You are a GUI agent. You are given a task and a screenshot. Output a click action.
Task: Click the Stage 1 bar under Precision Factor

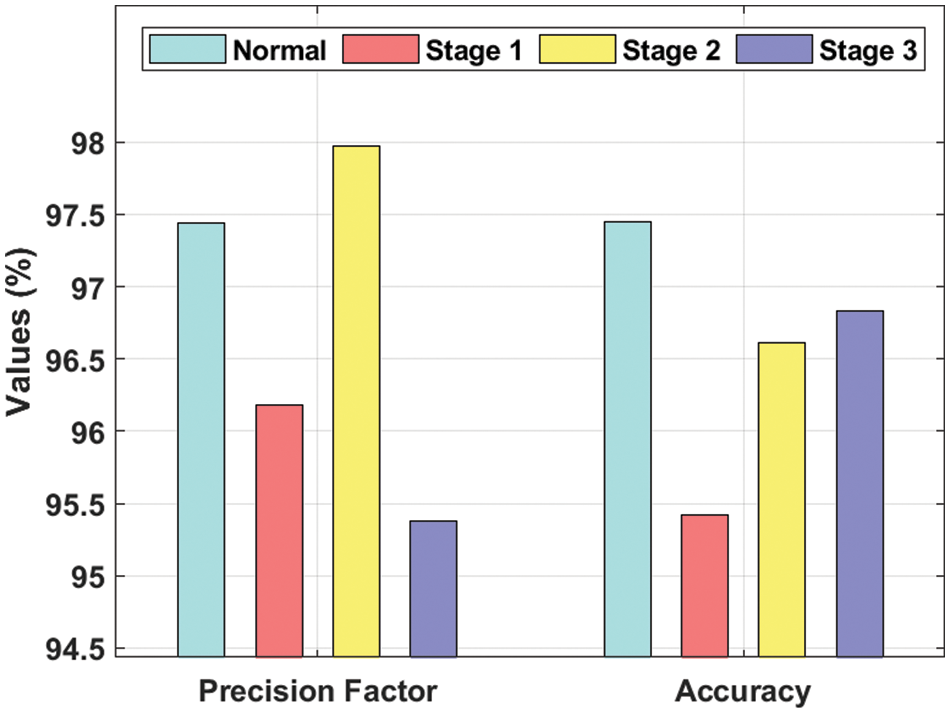tap(279, 531)
